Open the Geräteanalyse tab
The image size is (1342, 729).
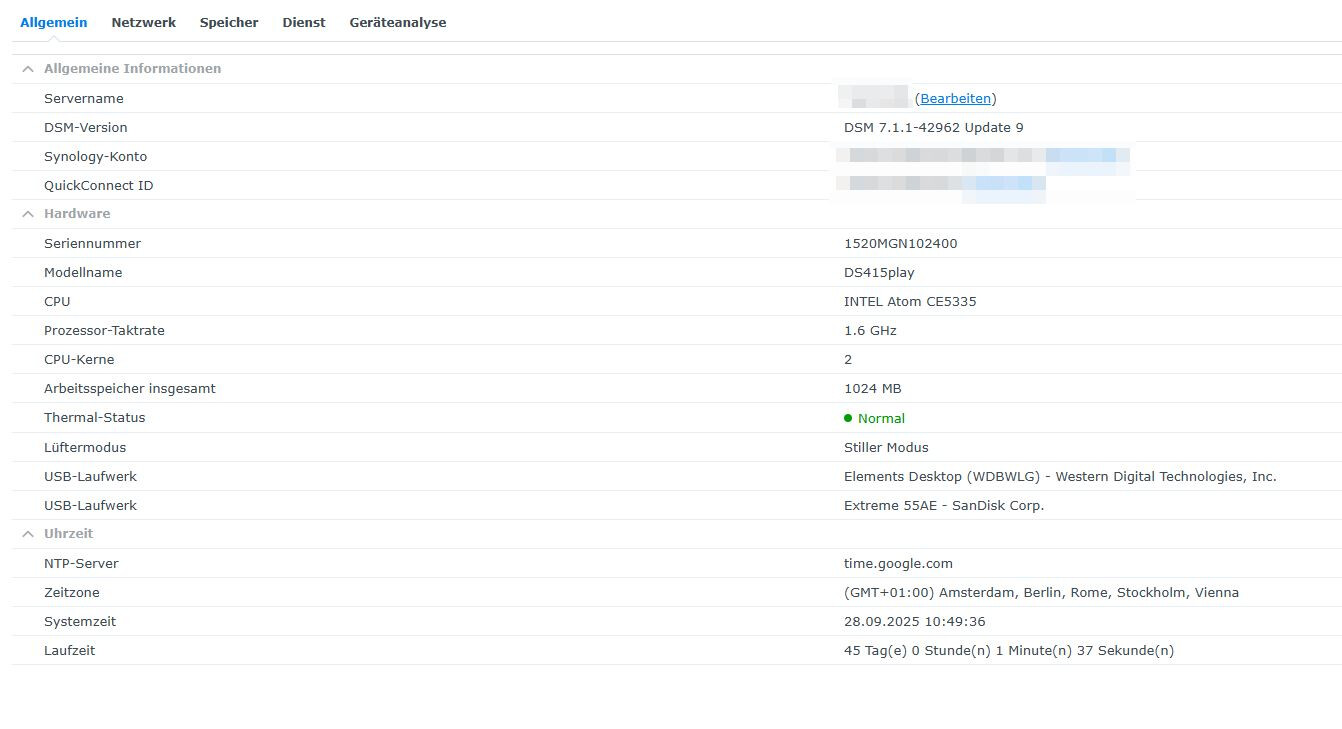(397, 22)
